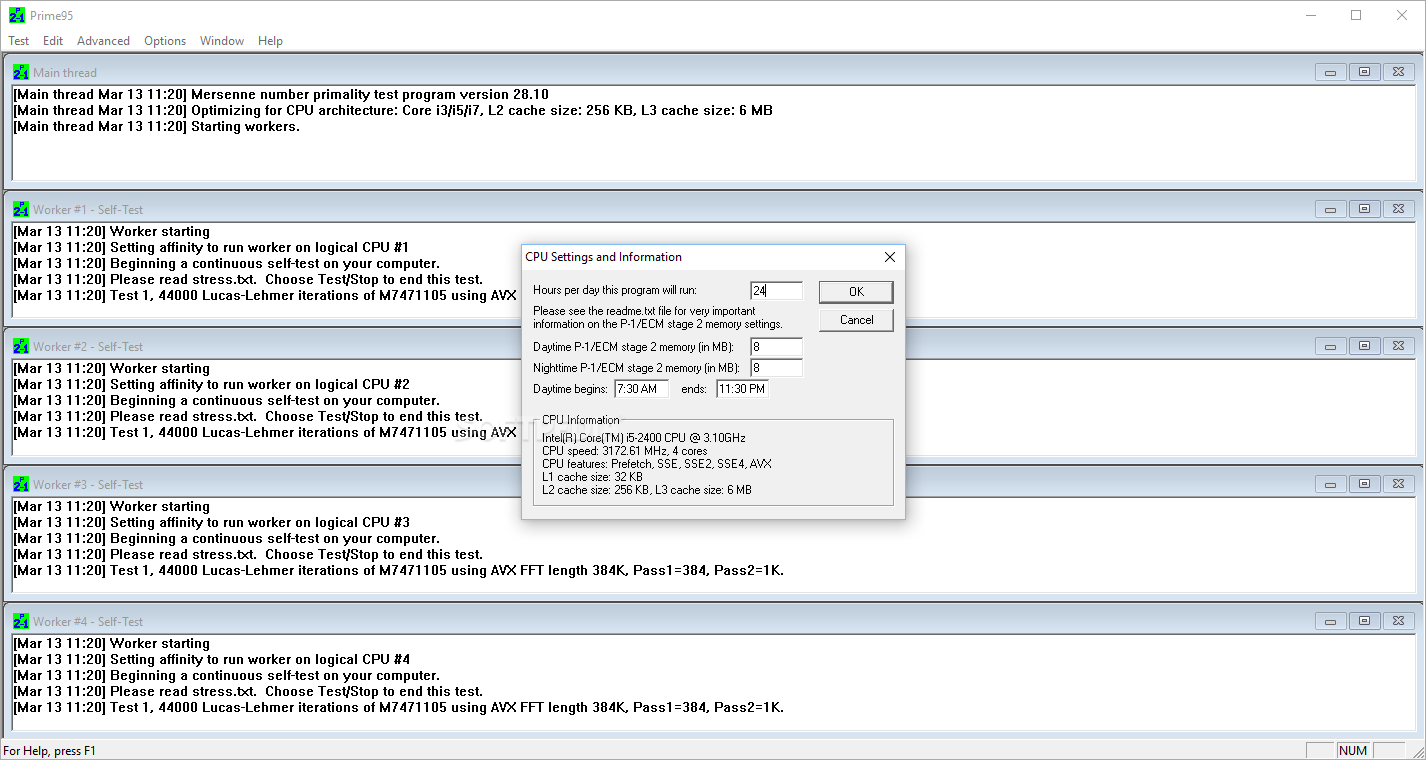The width and height of the screenshot is (1426, 760).
Task: Close the Worker #2 child window
Action: pyautogui.click(x=1399, y=346)
